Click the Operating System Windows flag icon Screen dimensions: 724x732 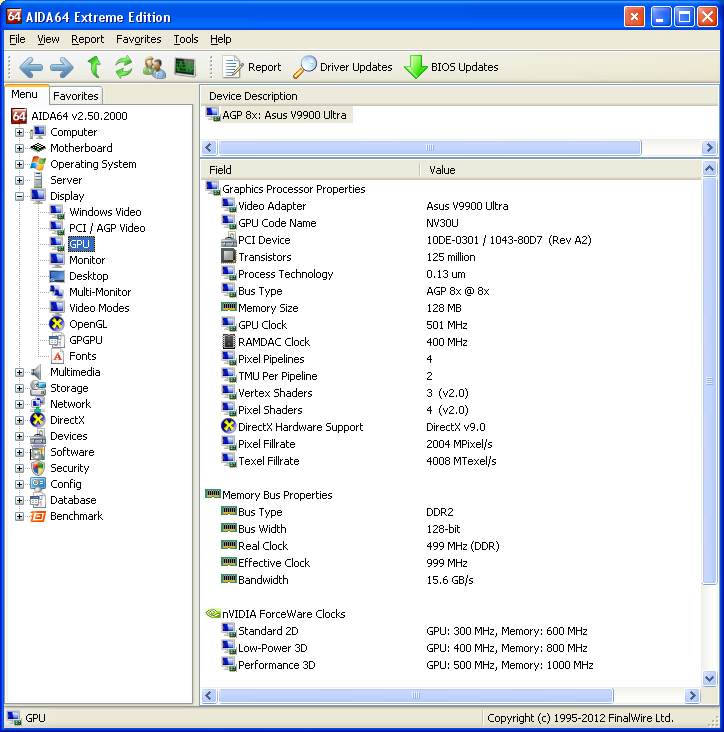point(38,164)
